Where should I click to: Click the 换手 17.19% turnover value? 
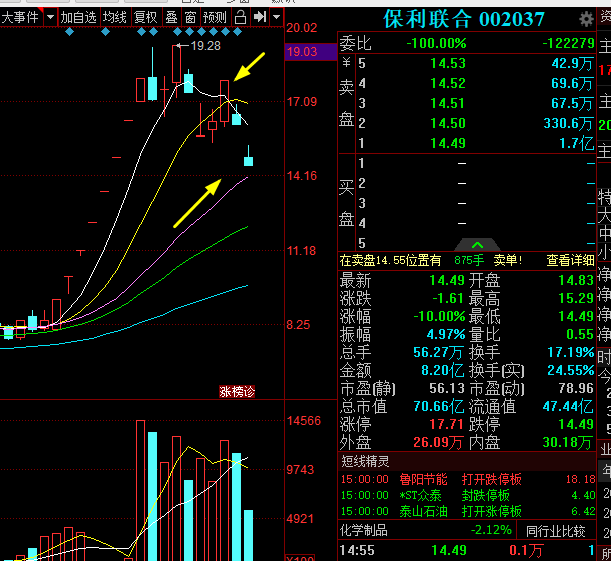570,352
